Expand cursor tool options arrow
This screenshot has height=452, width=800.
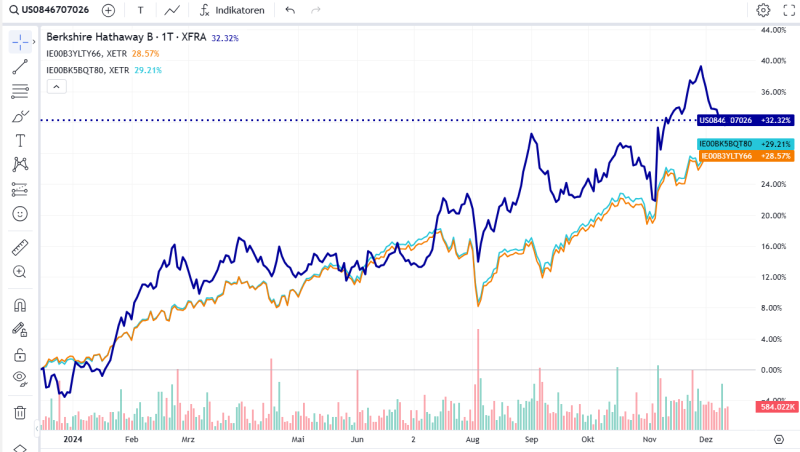(x=34, y=42)
